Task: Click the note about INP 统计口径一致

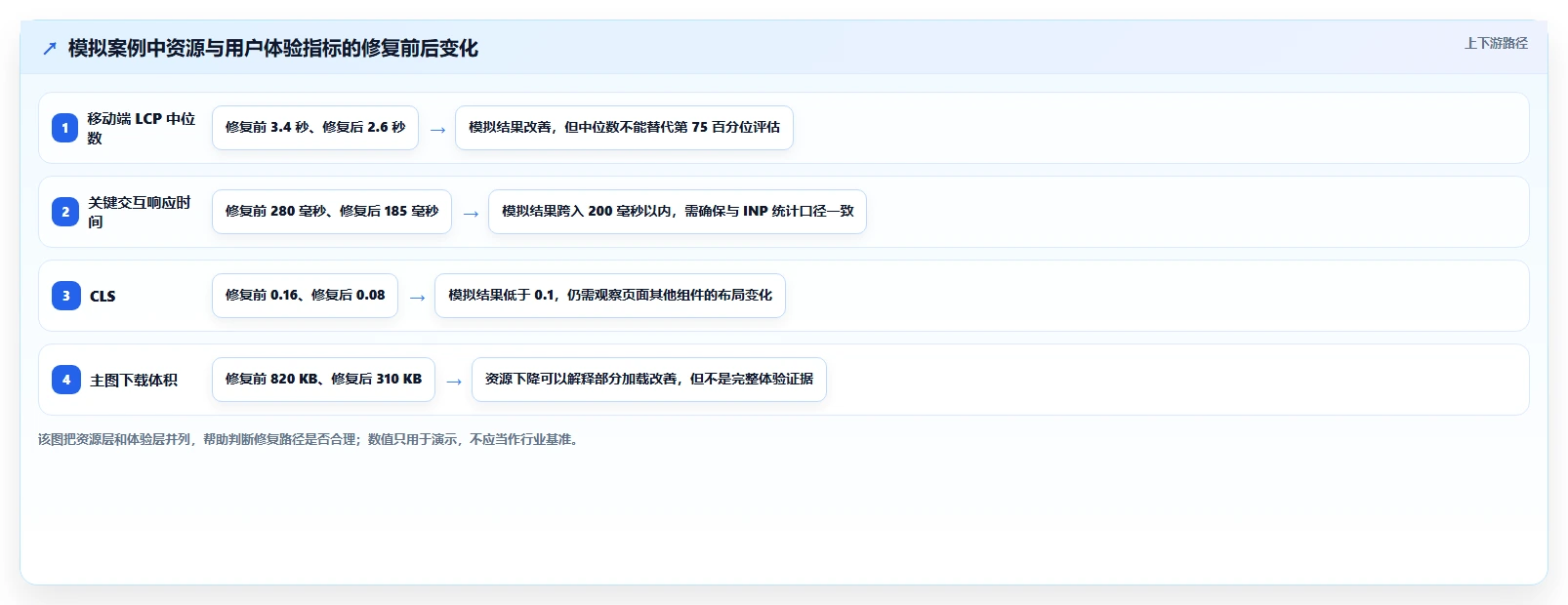Action: 678,212
